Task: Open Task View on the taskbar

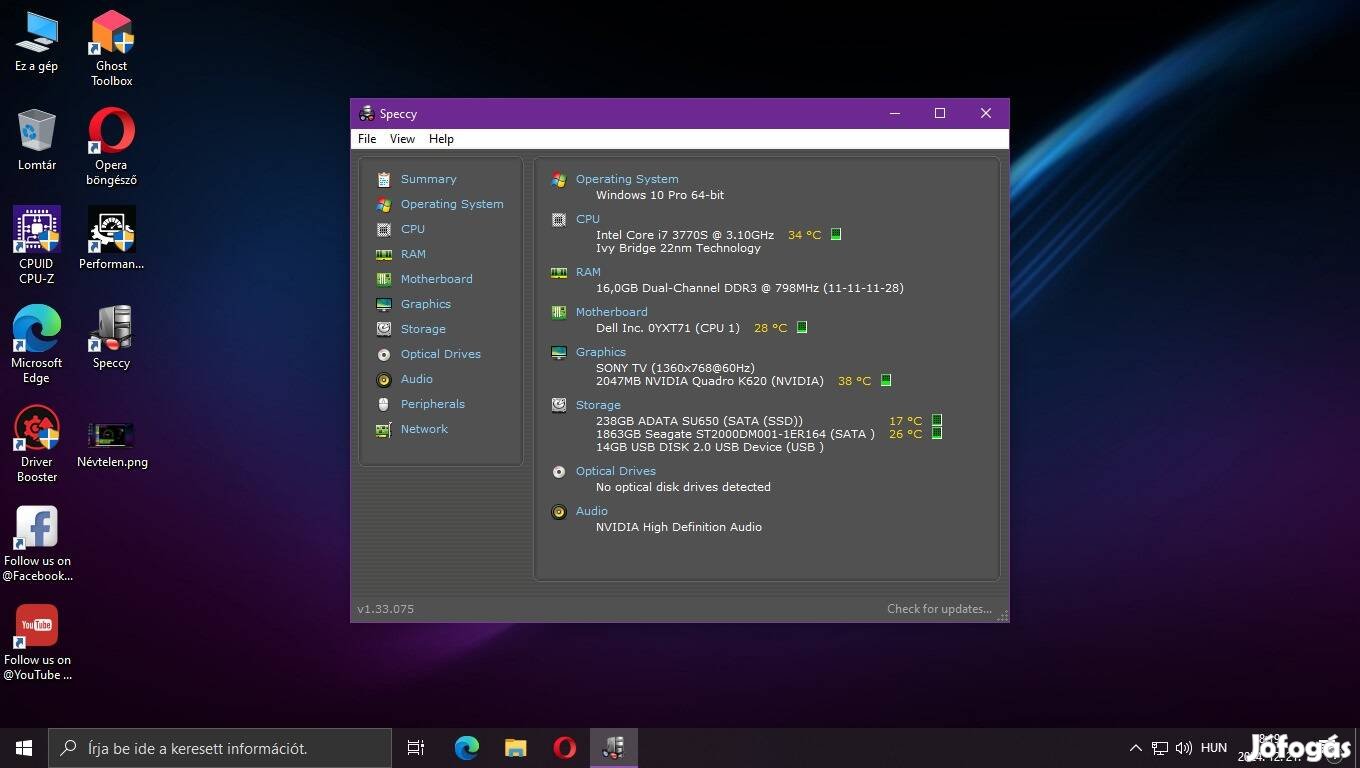Action: tap(416, 748)
